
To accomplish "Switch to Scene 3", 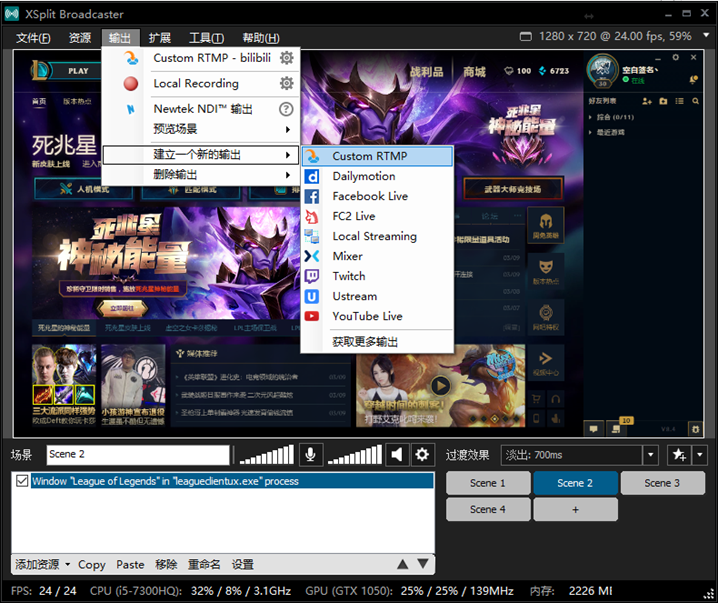I will click(662, 483).
